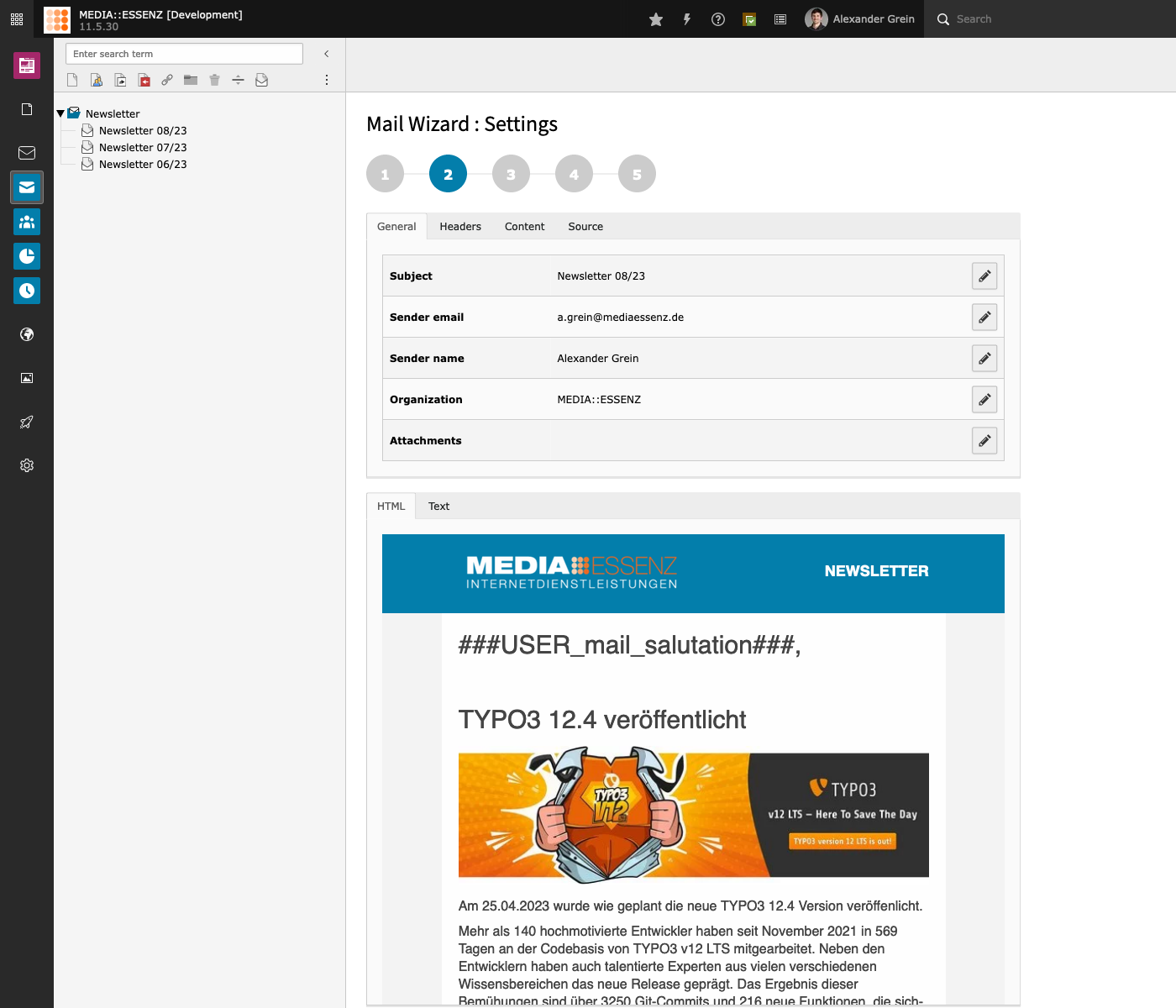
Task: Select the Newsletter root folder
Action: click(113, 113)
